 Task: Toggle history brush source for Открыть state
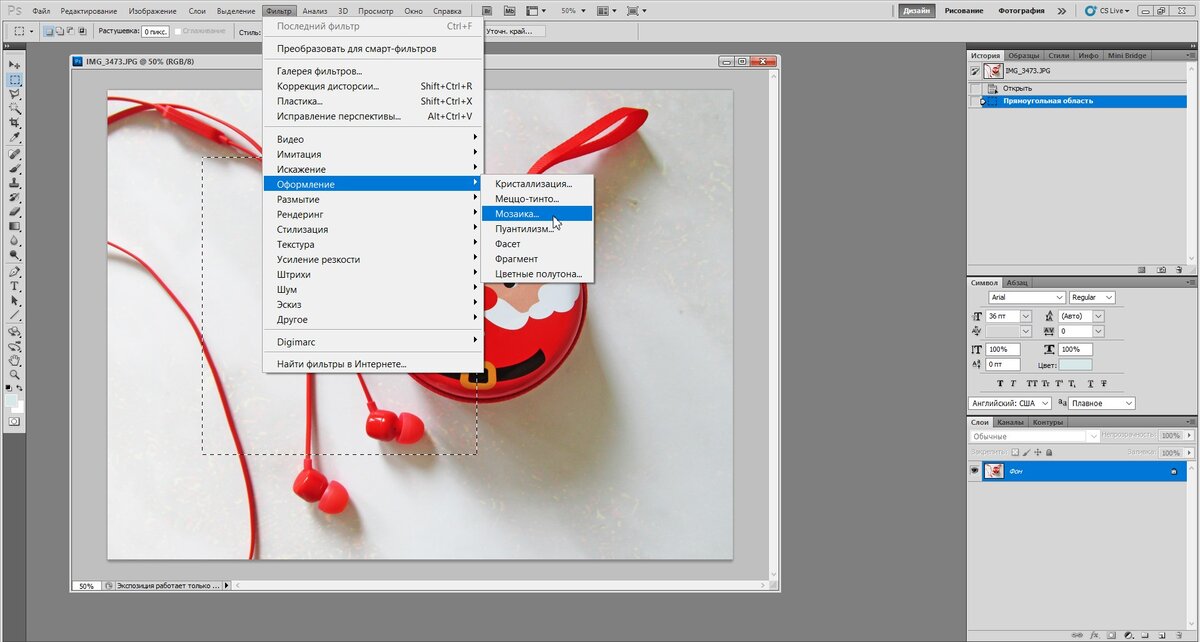[976, 88]
